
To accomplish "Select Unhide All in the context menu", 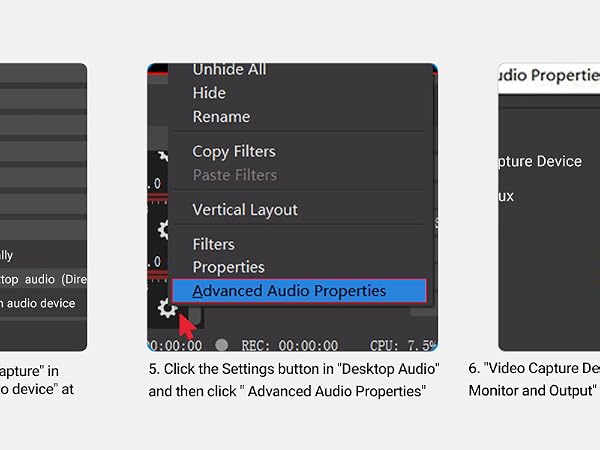I will pyautogui.click(x=230, y=70).
